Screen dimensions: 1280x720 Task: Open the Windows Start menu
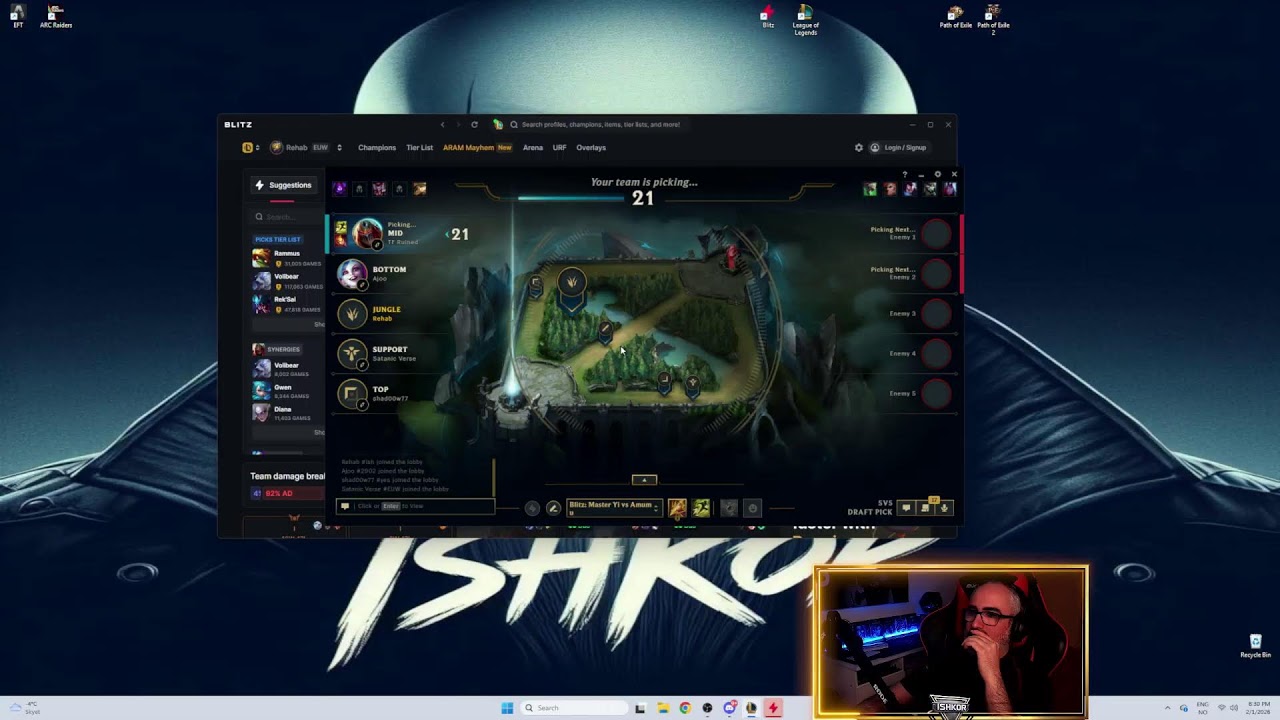(507, 708)
